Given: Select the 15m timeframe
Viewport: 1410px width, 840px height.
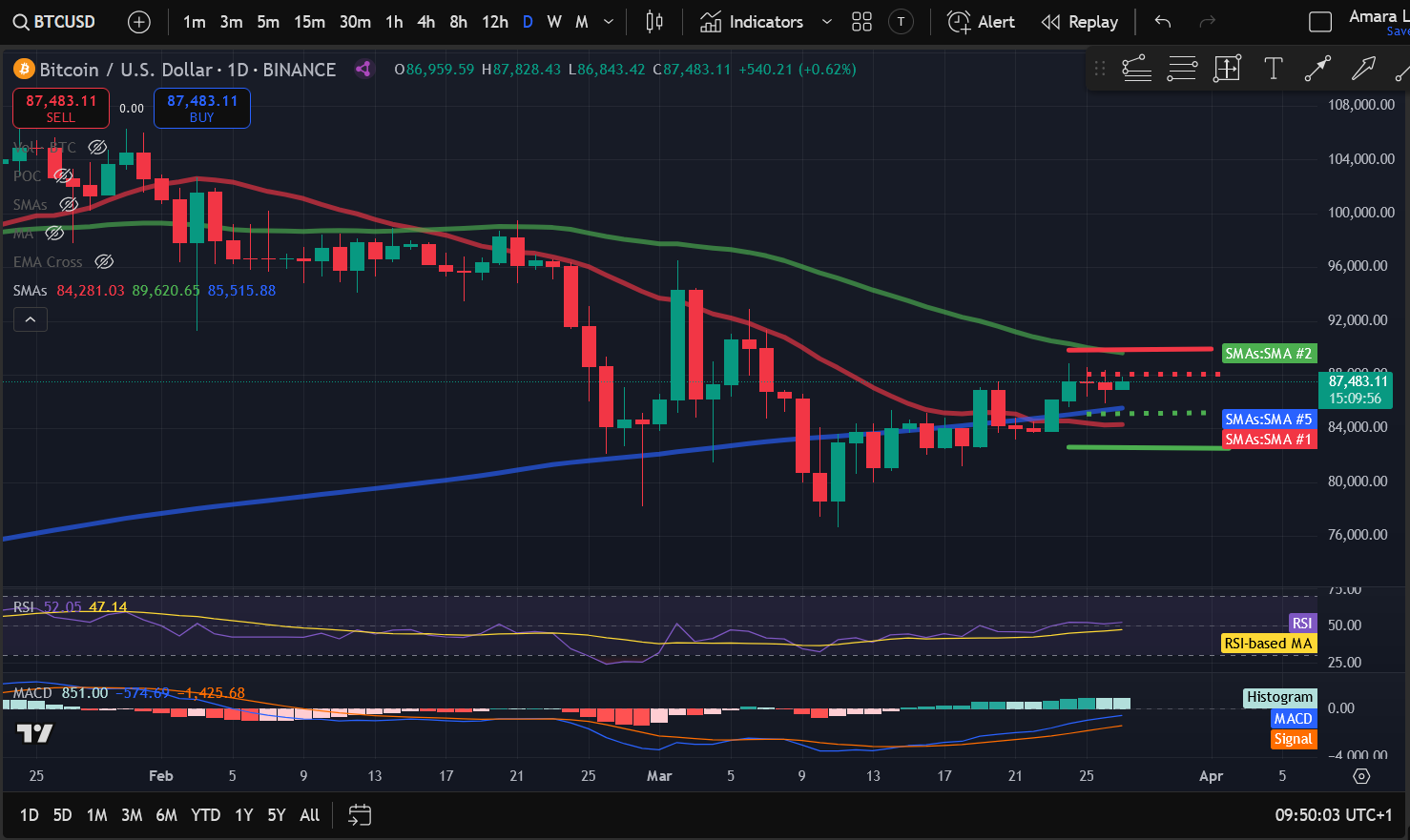Looking at the screenshot, I should [x=309, y=22].
